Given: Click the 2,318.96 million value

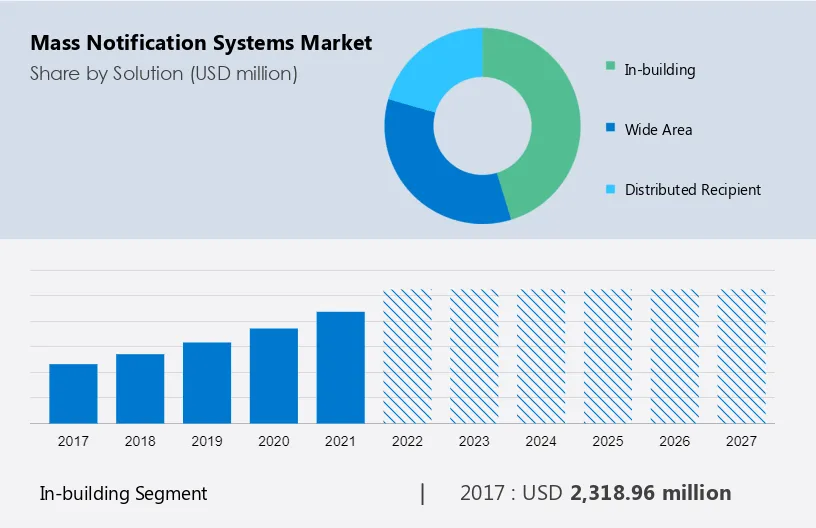Looking at the screenshot, I should [x=651, y=493].
